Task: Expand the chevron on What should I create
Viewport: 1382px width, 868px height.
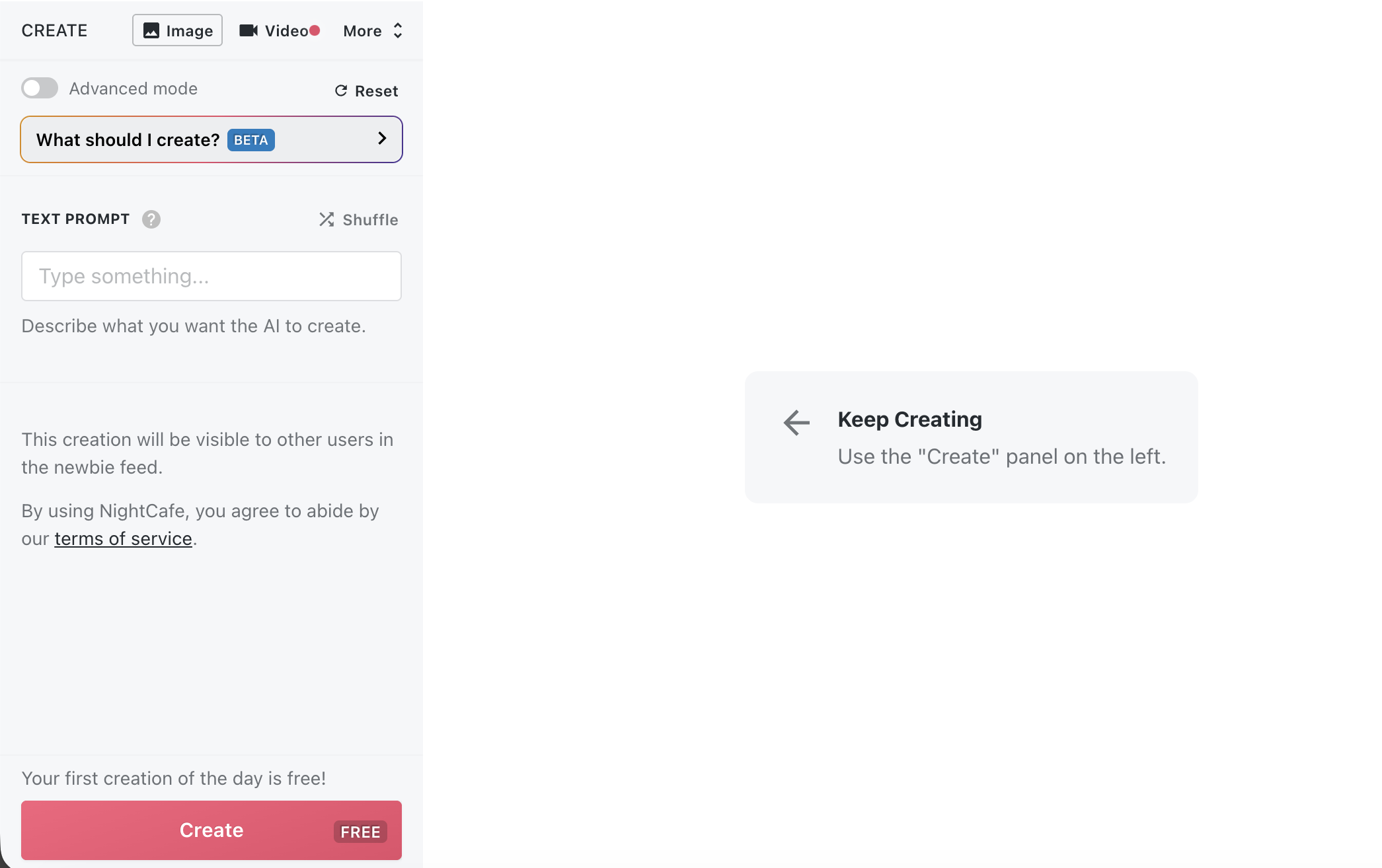Action: tap(382, 138)
